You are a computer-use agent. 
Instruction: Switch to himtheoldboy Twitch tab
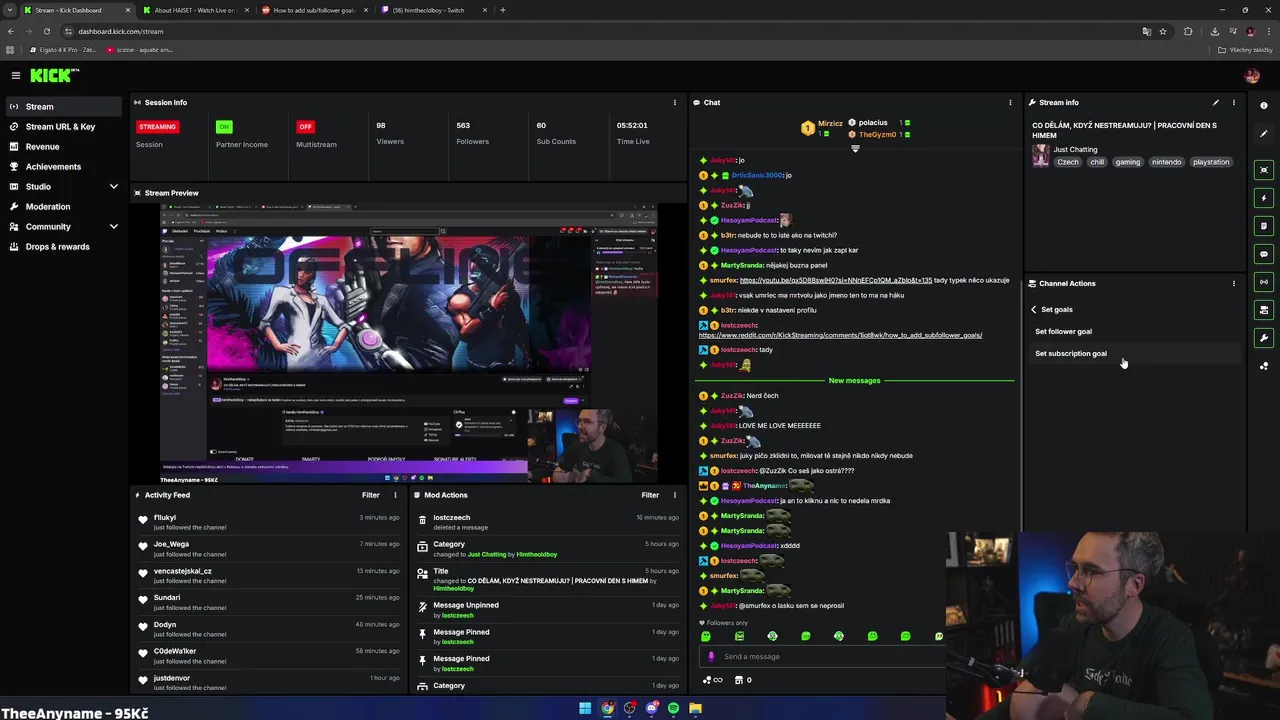coord(433,10)
